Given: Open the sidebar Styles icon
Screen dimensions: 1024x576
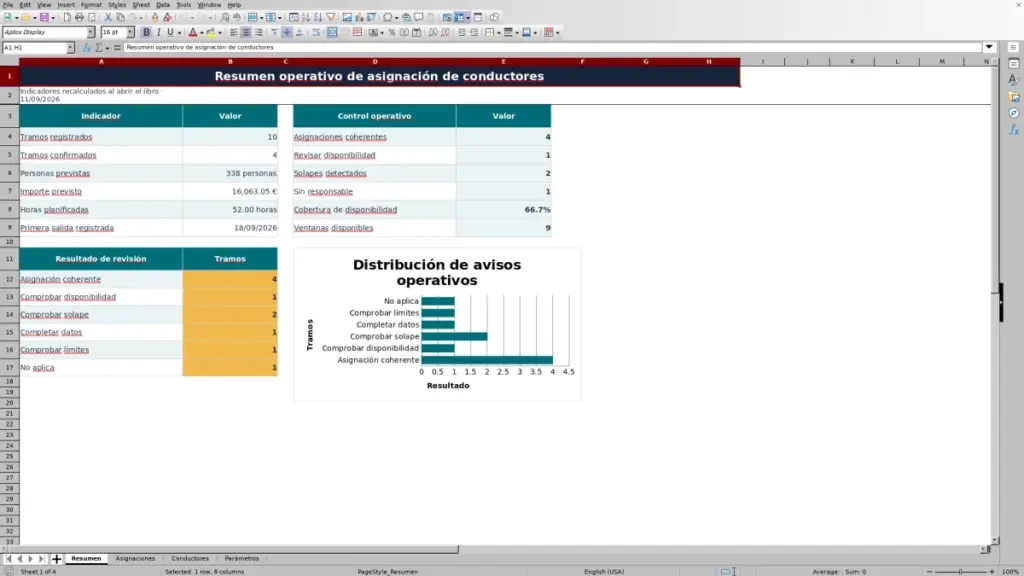Looking at the screenshot, I should (1014, 80).
